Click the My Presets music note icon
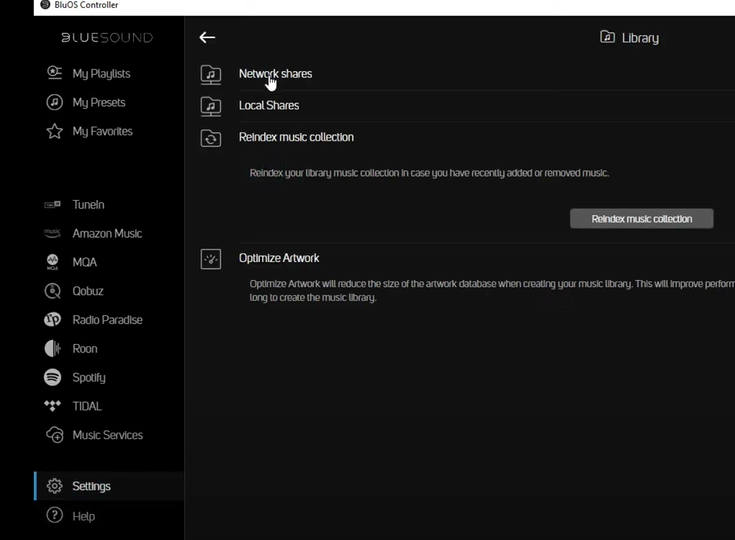The width and height of the screenshot is (735, 540). [x=54, y=102]
